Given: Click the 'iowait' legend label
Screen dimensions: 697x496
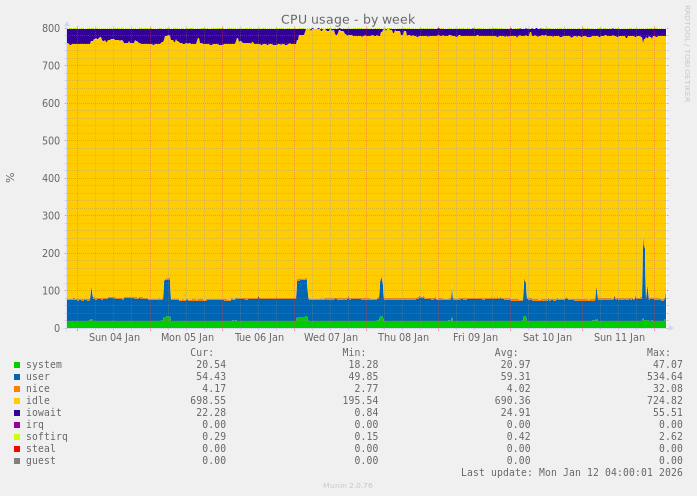Looking at the screenshot, I should tap(44, 413).
